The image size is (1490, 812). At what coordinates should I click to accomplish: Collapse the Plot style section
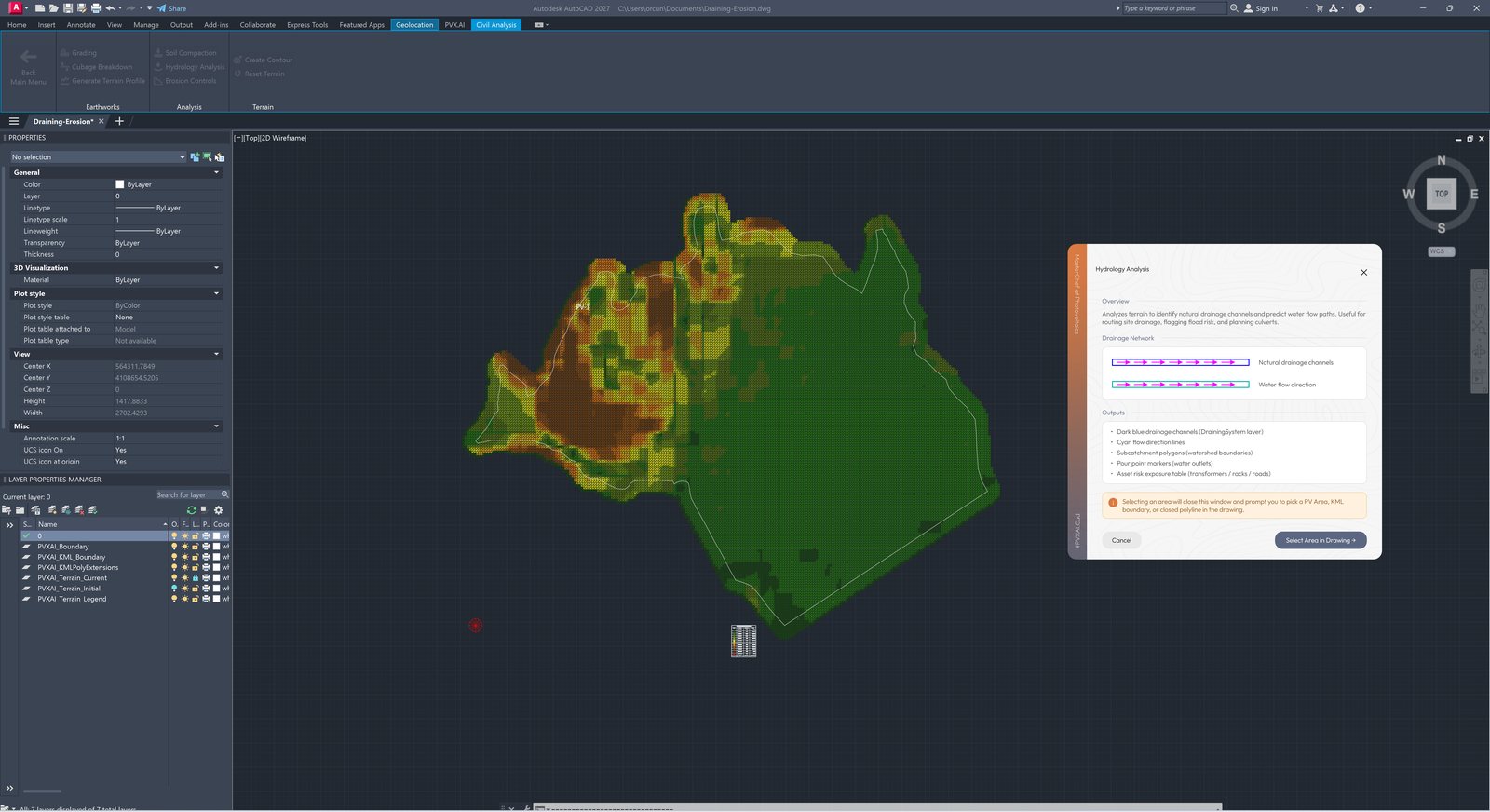click(217, 293)
